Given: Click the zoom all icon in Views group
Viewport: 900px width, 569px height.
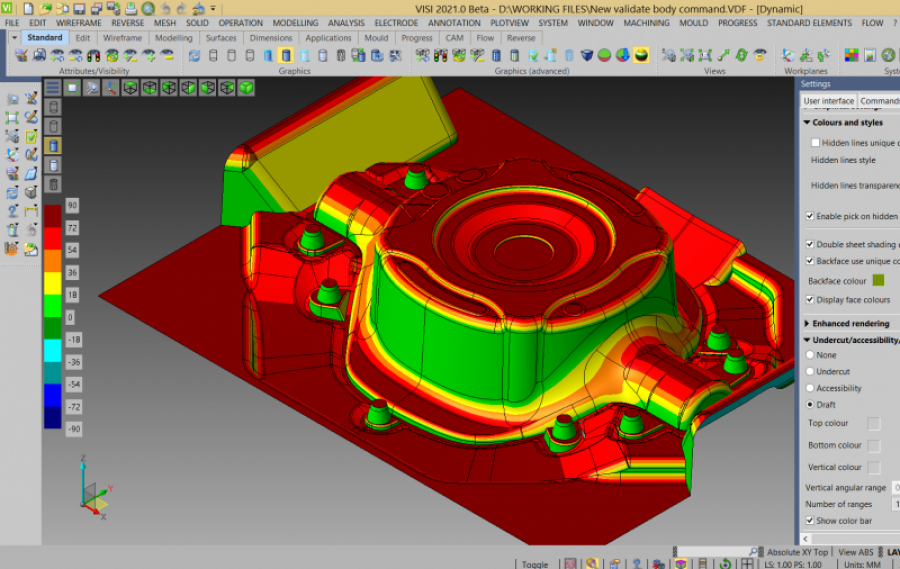Looking at the screenshot, I should pos(705,55).
